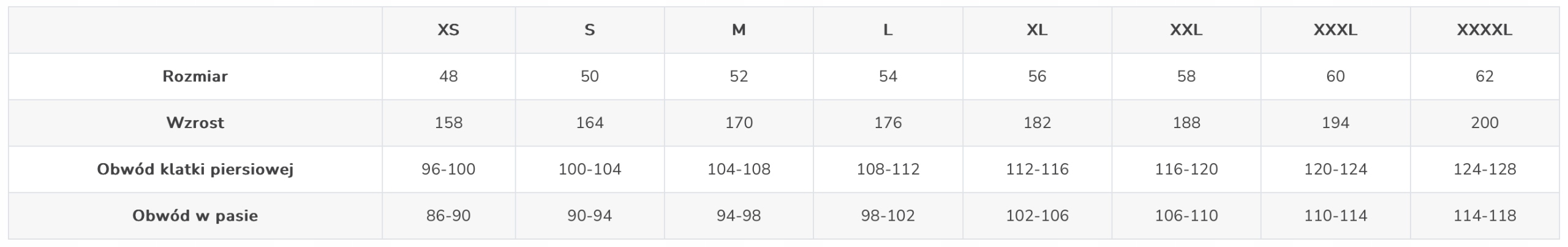Click the chest range 96-100 cell

(x=448, y=170)
